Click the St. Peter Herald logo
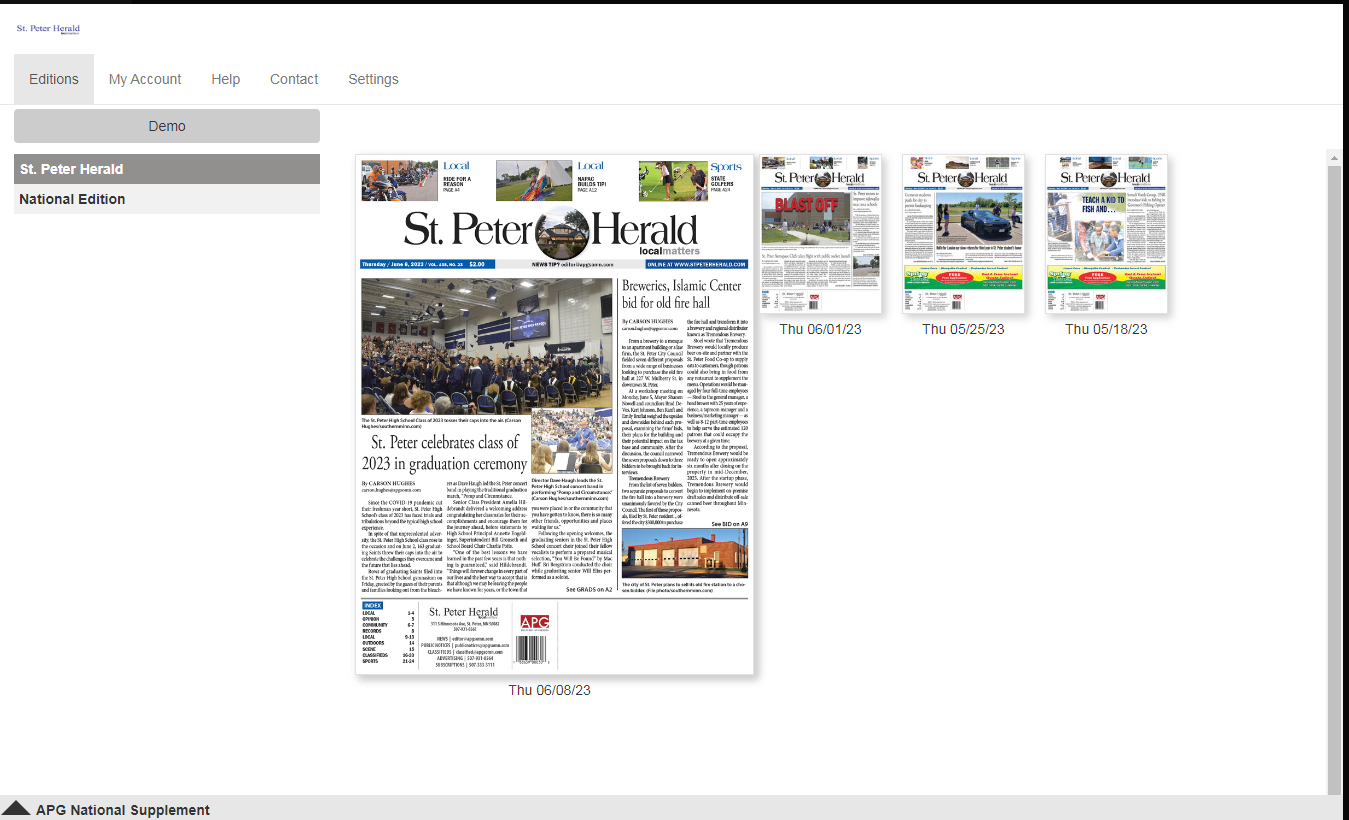The image size is (1349, 820). [x=48, y=29]
